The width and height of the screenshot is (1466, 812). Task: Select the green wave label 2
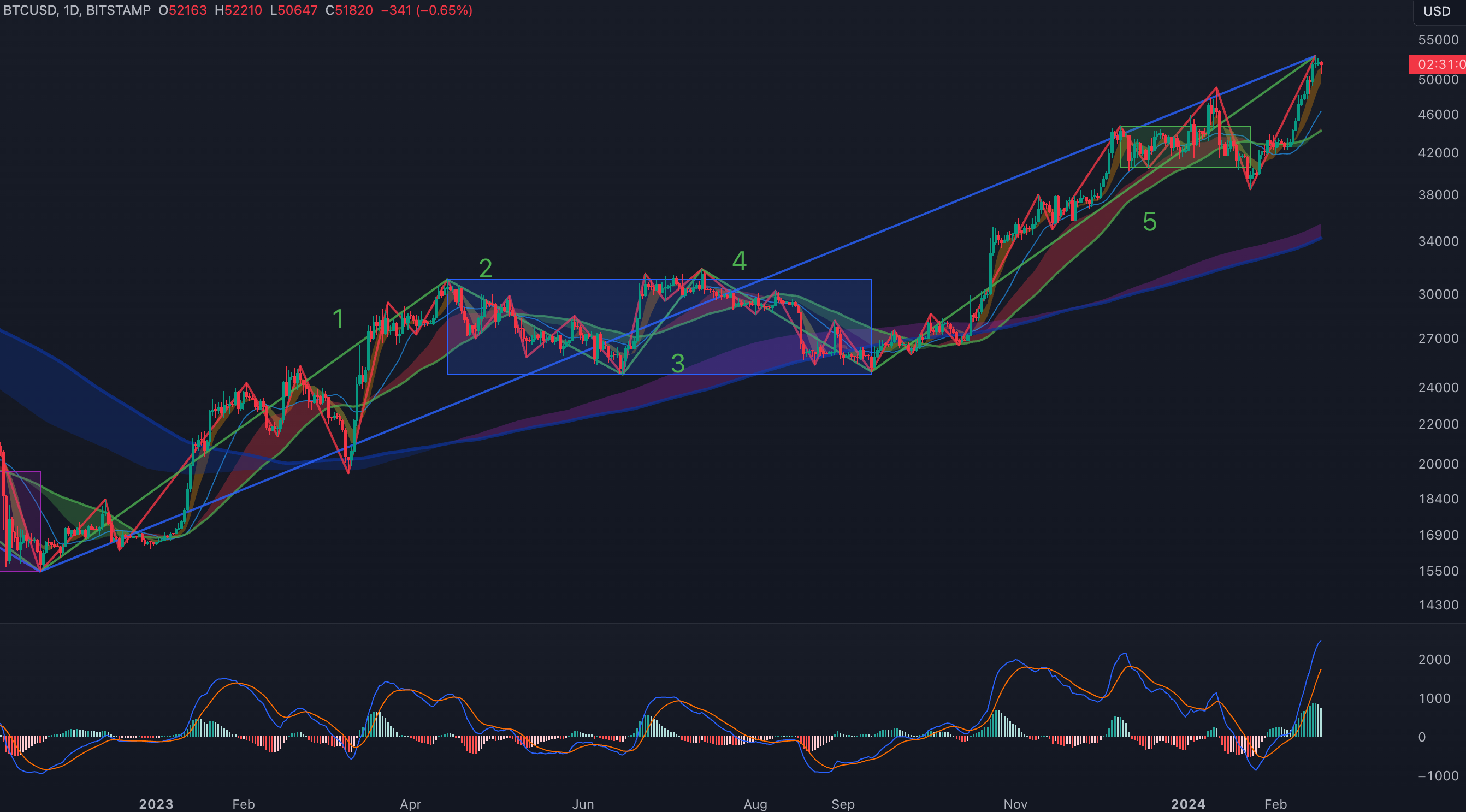click(x=486, y=269)
